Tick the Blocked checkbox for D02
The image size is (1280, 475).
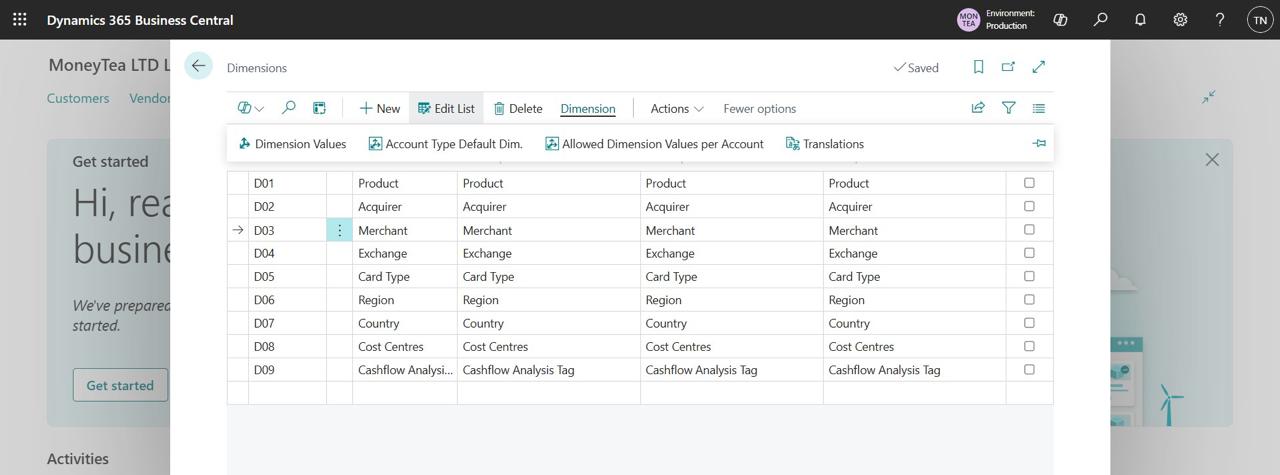point(1029,206)
